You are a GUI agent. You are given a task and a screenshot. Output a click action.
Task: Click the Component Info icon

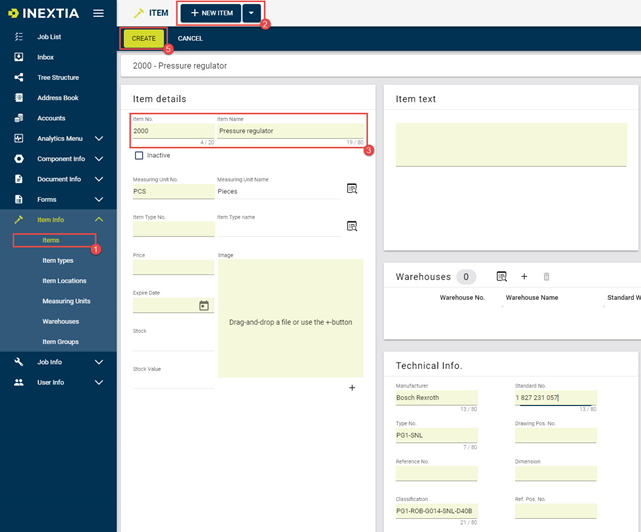coord(19,159)
